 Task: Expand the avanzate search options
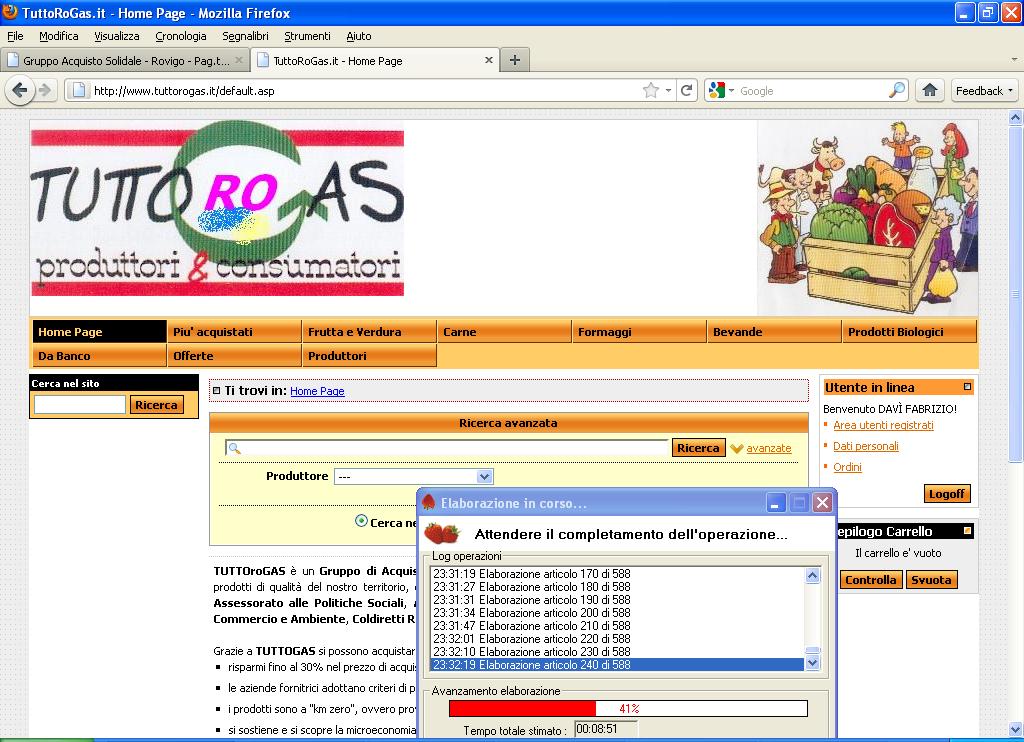[x=768, y=448]
